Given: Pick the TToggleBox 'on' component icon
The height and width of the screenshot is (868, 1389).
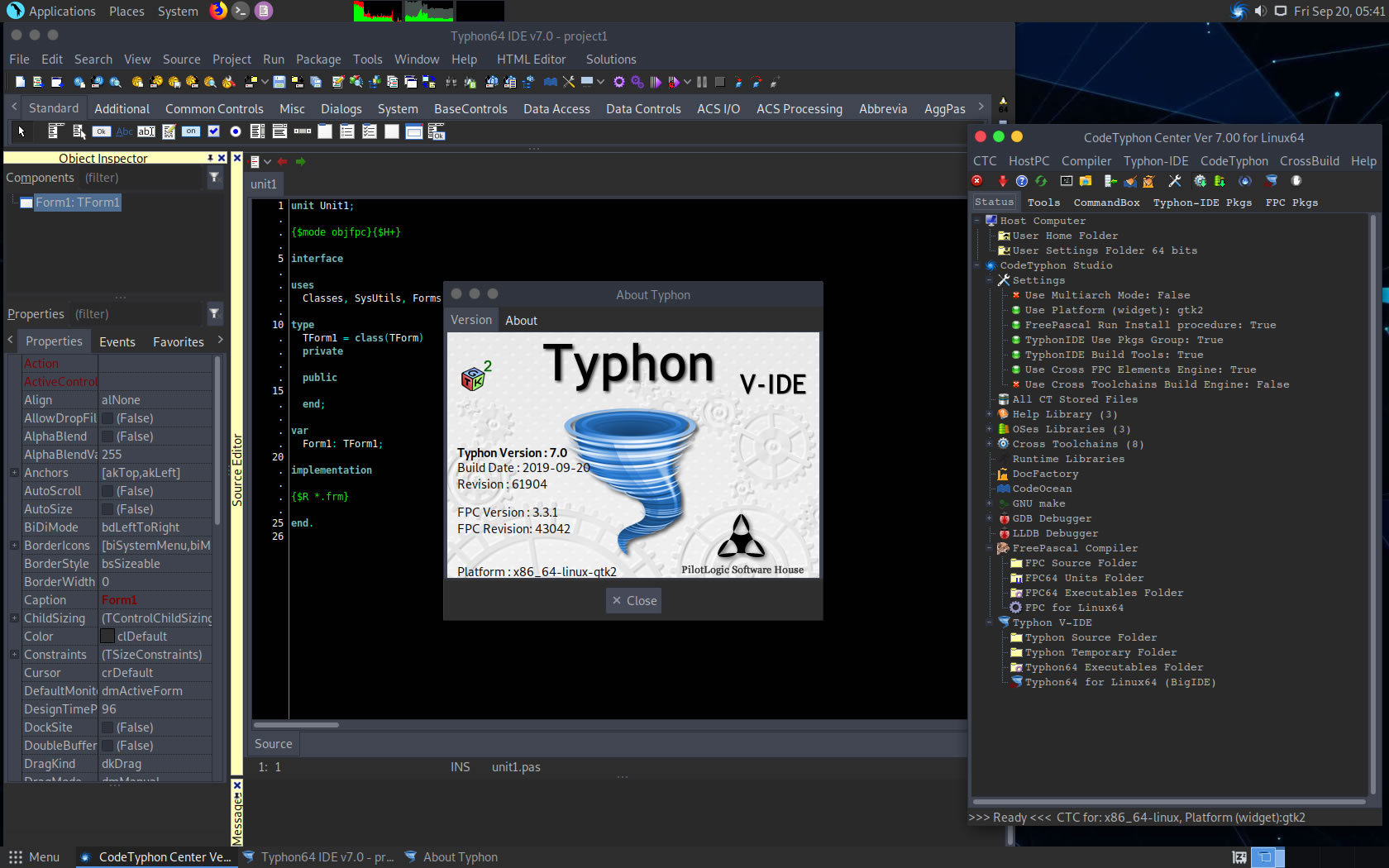Looking at the screenshot, I should coord(191,131).
